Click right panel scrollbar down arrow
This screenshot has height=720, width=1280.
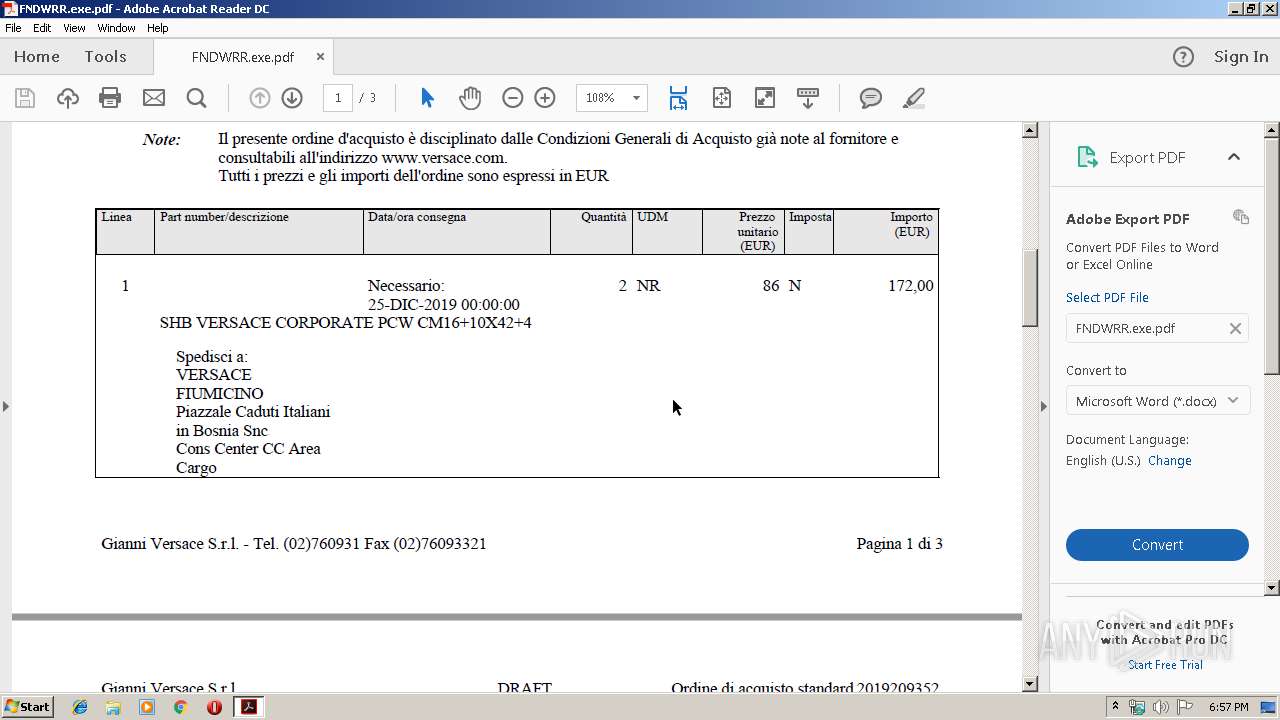pyautogui.click(x=1272, y=588)
